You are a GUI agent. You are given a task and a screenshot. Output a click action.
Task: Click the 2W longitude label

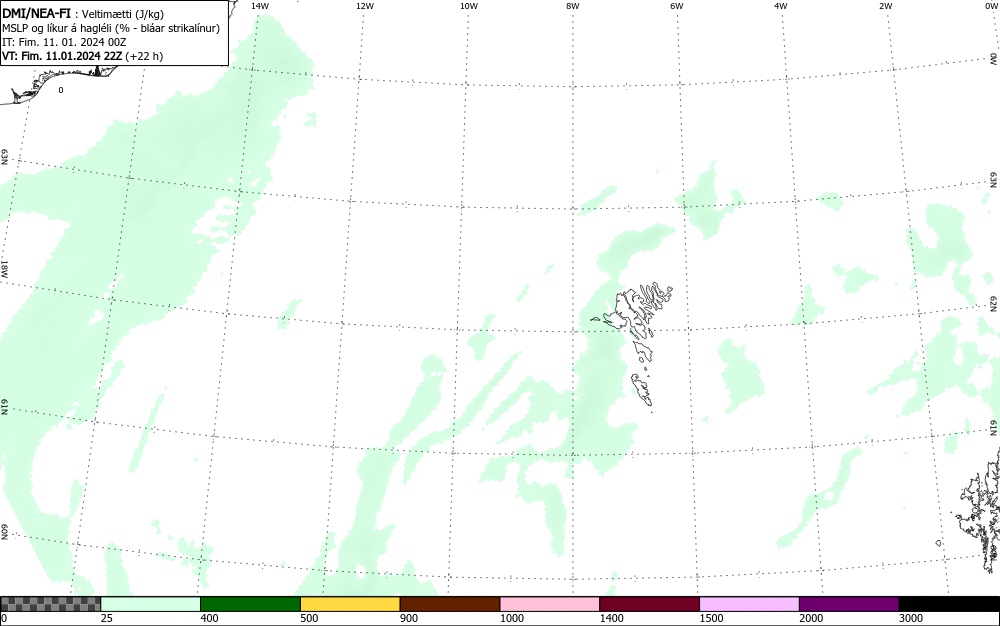pyautogui.click(x=885, y=6)
